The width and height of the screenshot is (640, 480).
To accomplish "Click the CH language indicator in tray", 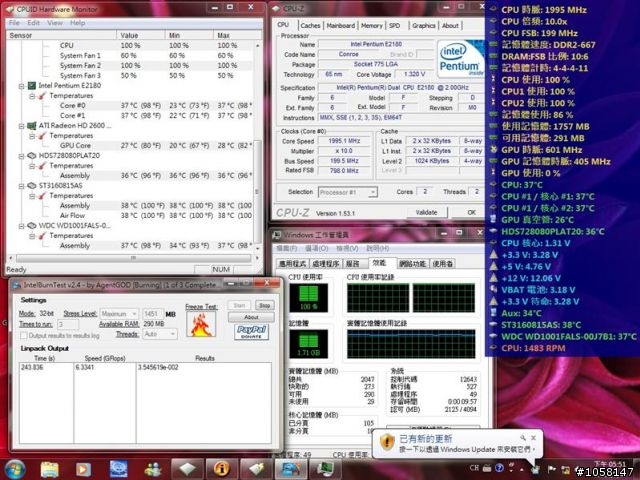I will (474, 468).
